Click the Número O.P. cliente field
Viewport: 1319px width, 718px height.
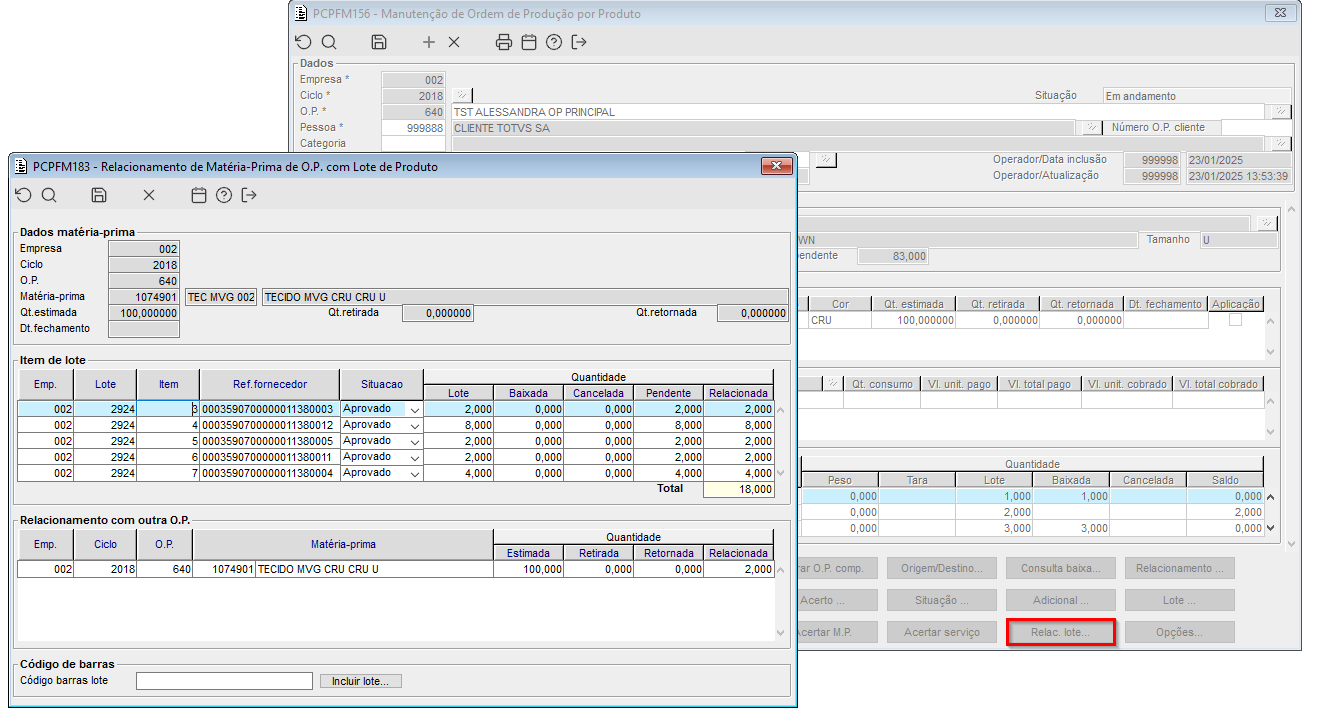pyautogui.click(x=1257, y=128)
